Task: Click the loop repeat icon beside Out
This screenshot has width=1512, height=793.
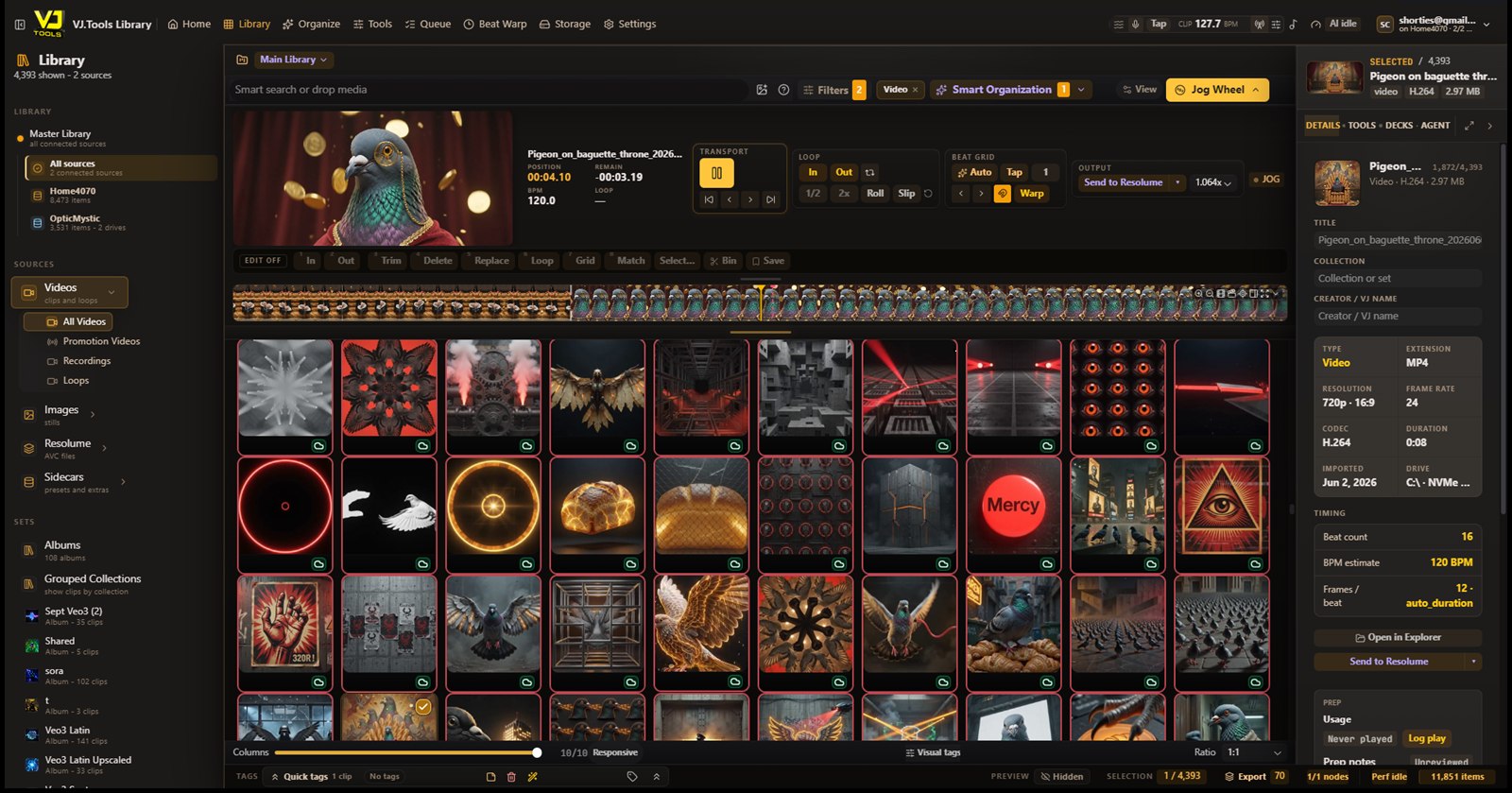Action: click(869, 172)
